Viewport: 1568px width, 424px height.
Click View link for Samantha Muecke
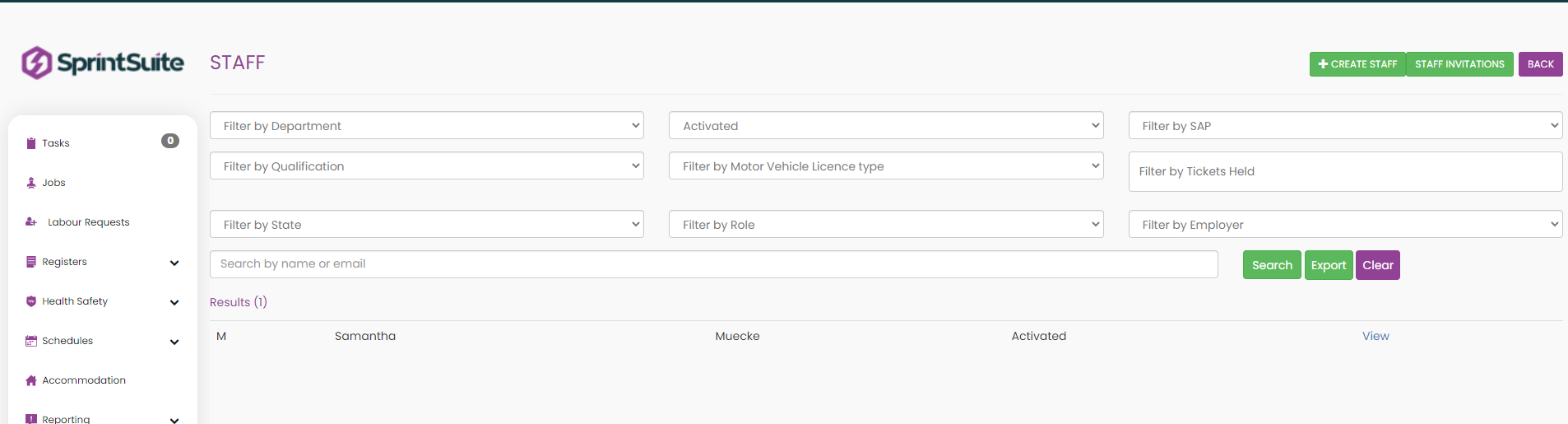pos(1375,336)
